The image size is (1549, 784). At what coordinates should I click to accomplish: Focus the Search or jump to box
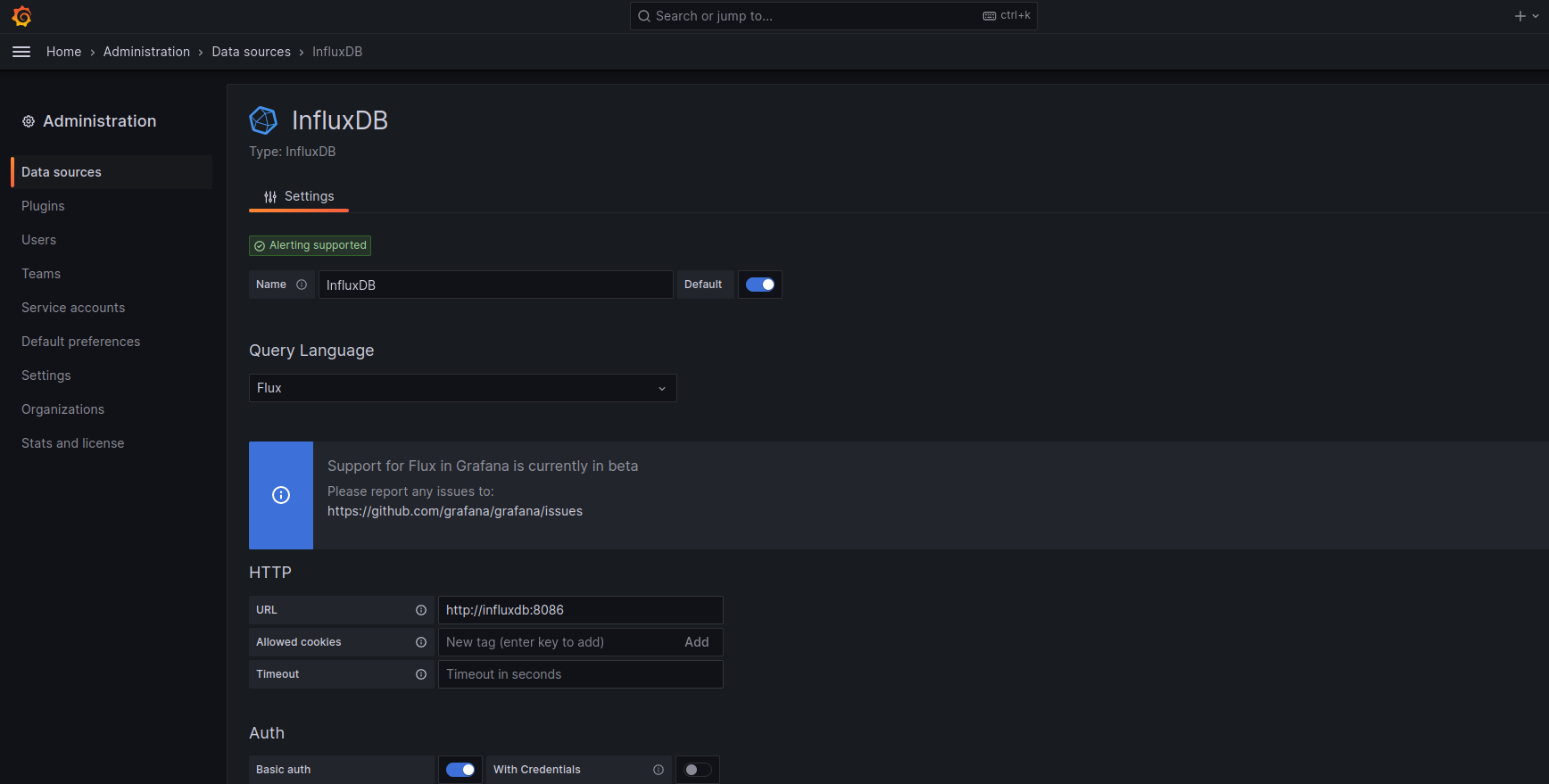833,16
